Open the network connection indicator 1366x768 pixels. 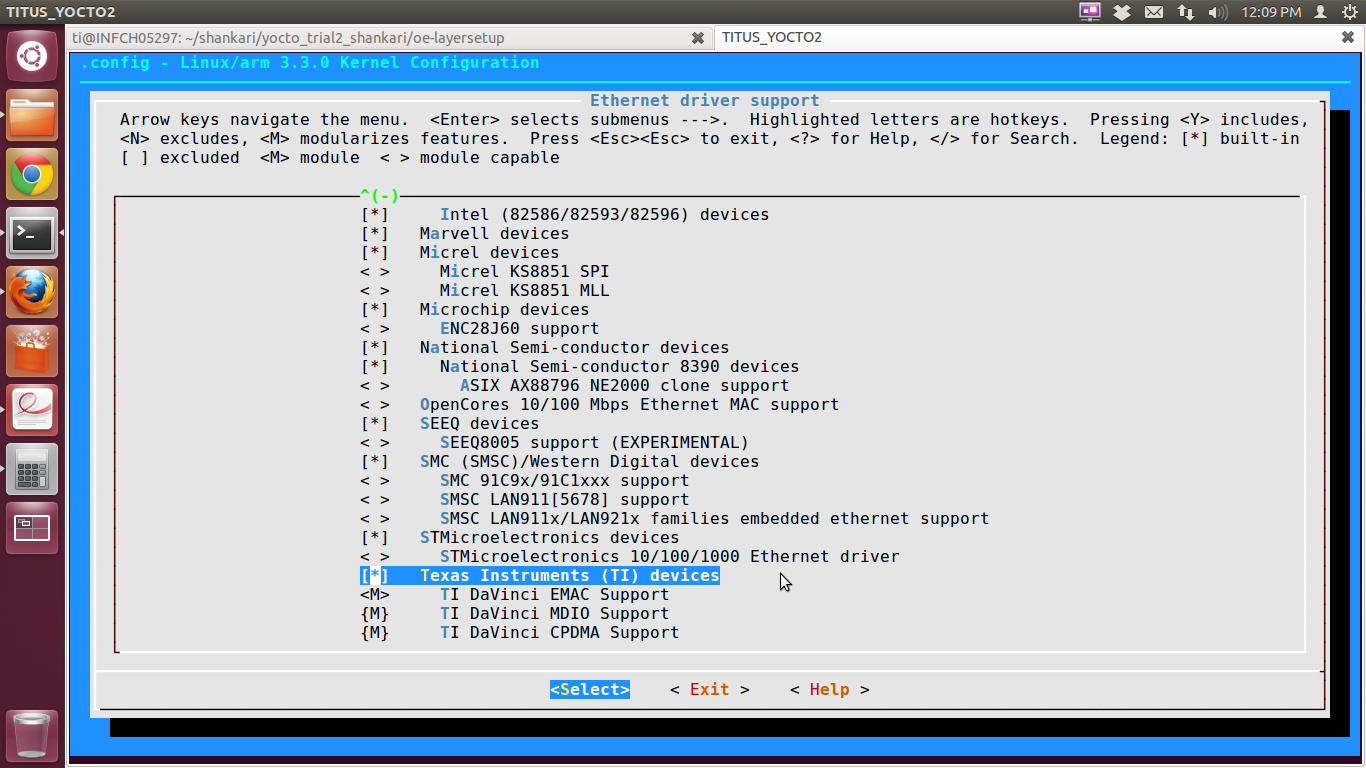click(x=1186, y=12)
